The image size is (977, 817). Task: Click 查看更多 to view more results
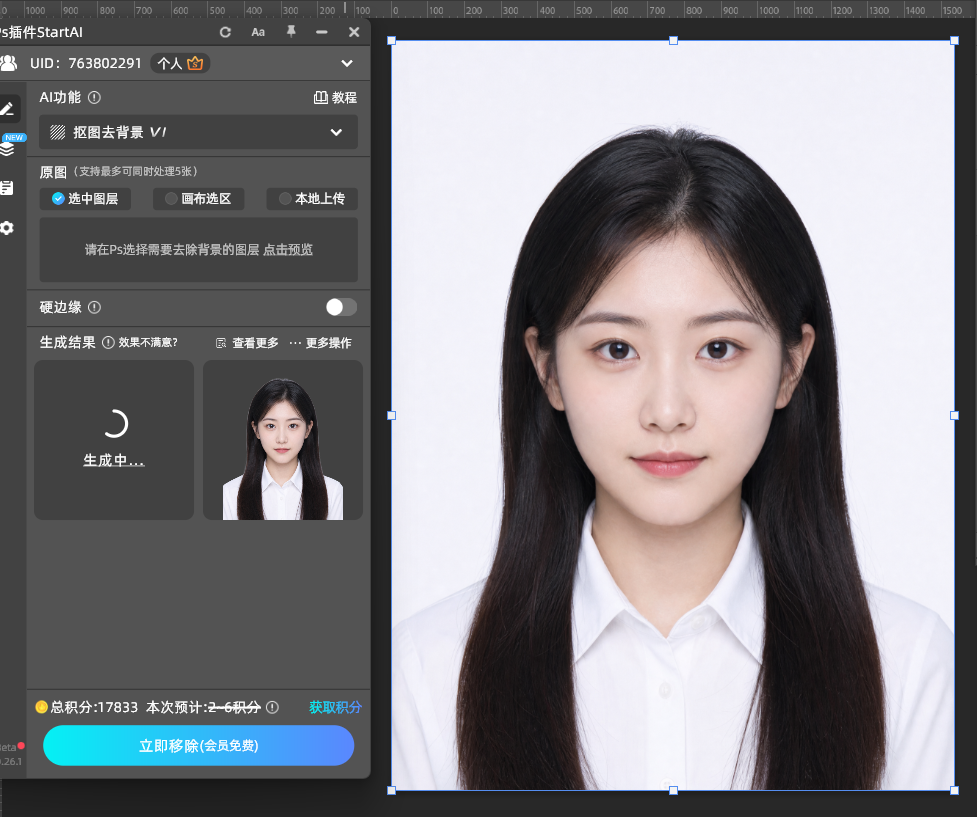pos(247,343)
